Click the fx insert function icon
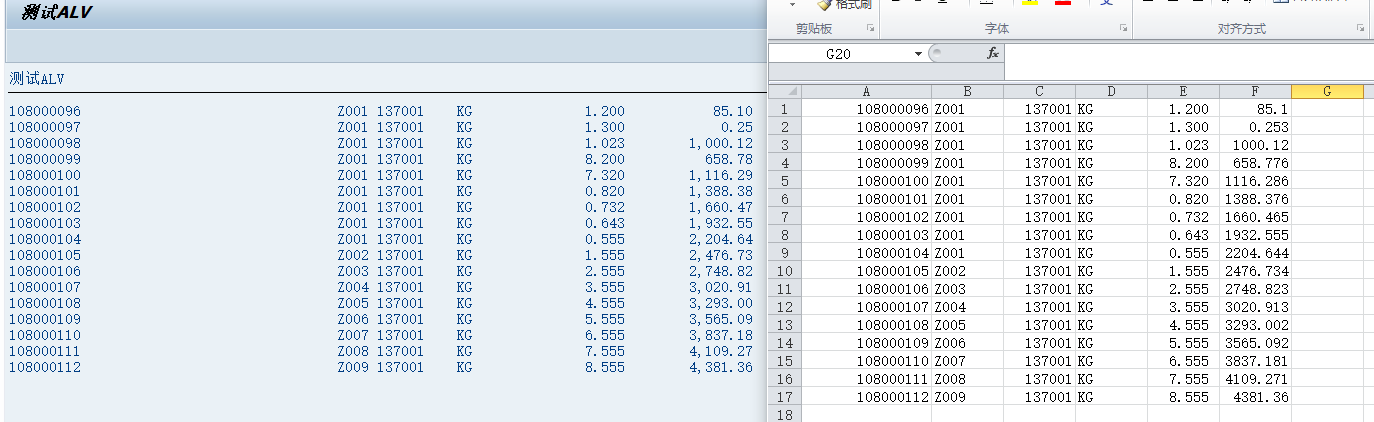The height and width of the screenshot is (422, 1374). pos(993,53)
